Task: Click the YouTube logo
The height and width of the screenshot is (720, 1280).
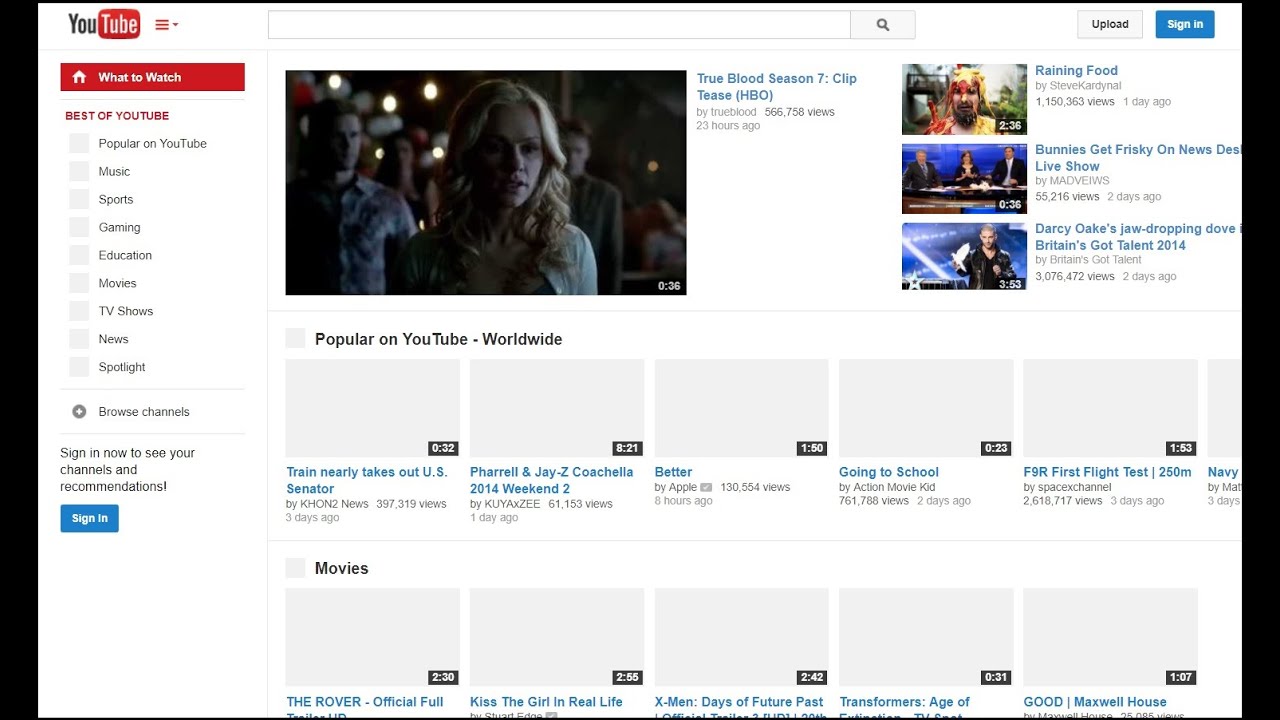Action: point(104,24)
